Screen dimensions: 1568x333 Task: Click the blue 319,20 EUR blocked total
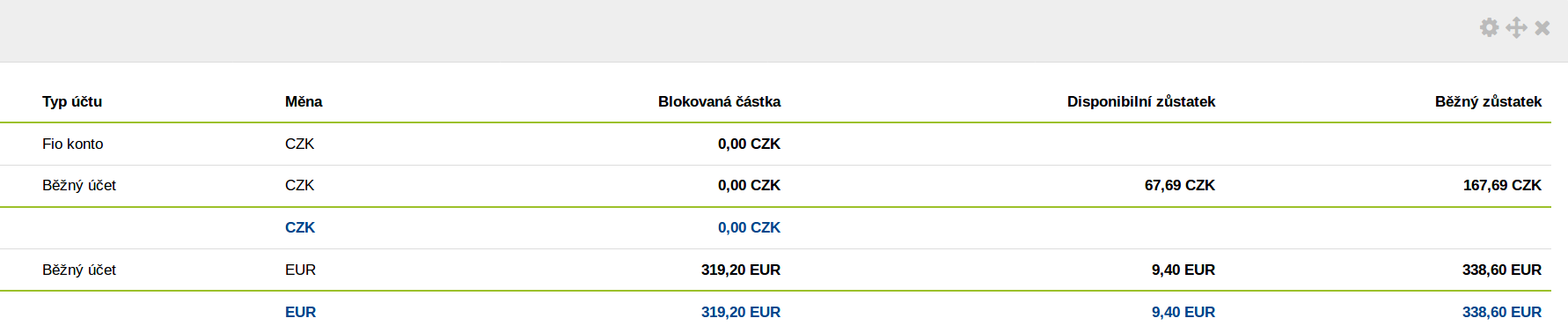(741, 312)
